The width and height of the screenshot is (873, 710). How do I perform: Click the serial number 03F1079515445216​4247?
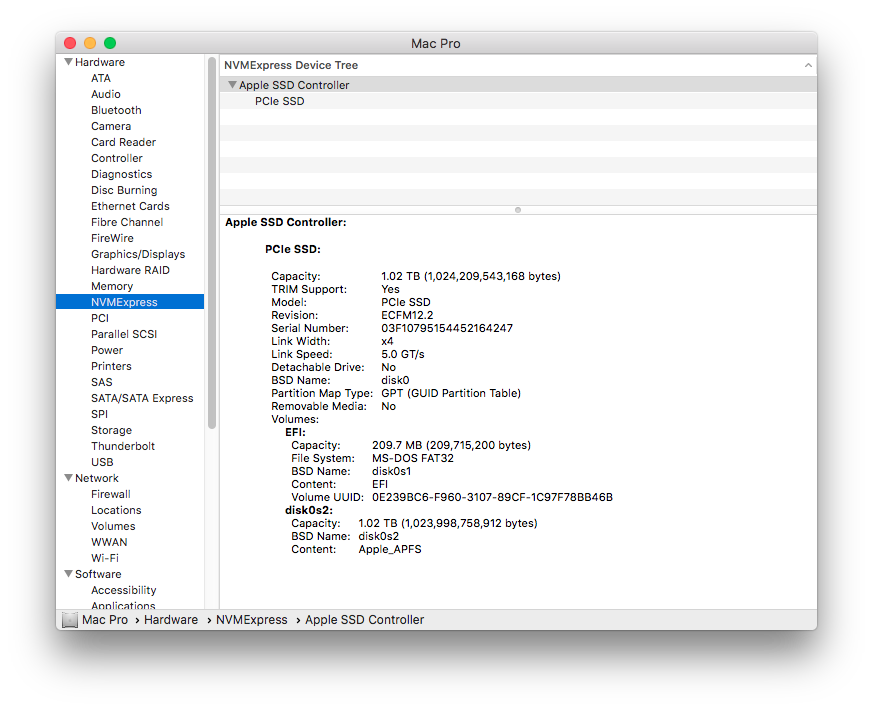click(x=447, y=328)
